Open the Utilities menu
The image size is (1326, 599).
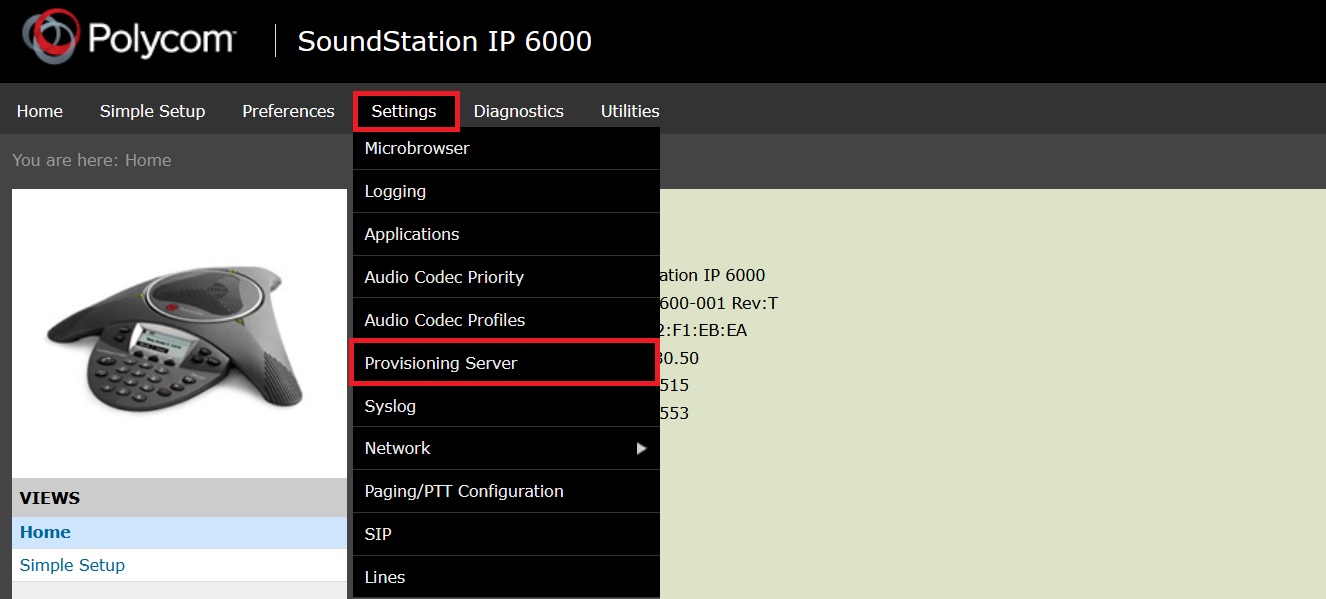pyautogui.click(x=630, y=111)
